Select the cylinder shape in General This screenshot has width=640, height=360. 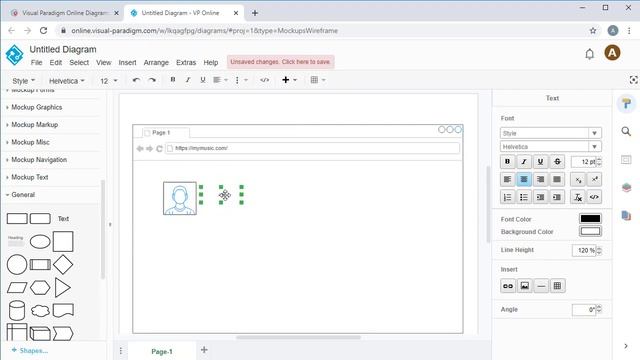point(17,311)
